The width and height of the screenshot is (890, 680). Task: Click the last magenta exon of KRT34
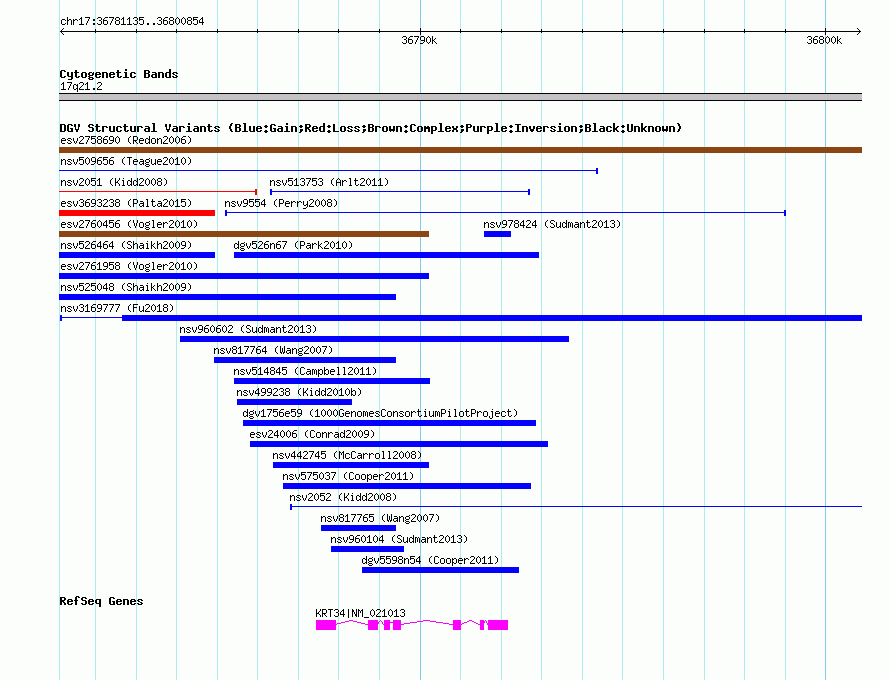tap(498, 625)
